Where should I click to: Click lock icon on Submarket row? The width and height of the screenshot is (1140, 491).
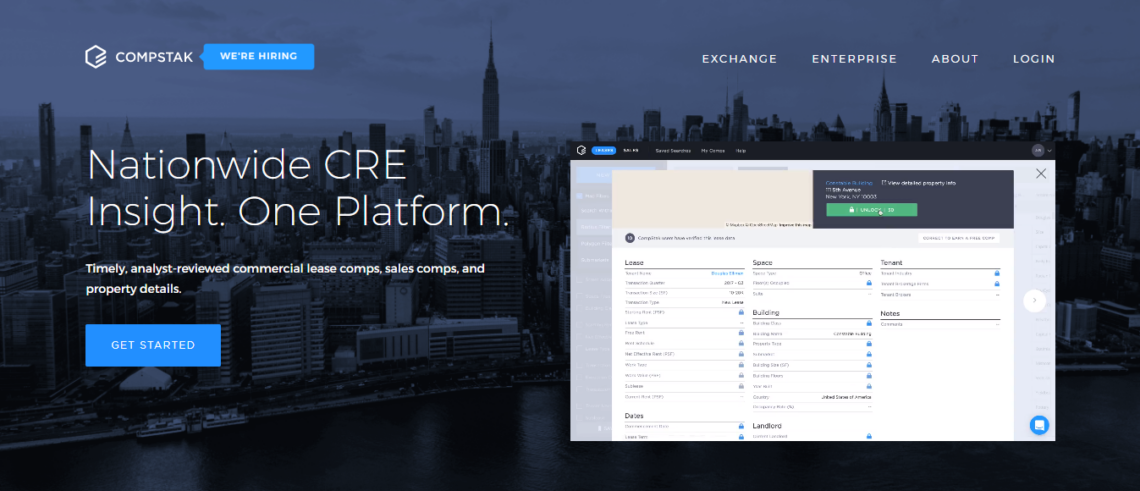pyautogui.click(x=869, y=354)
